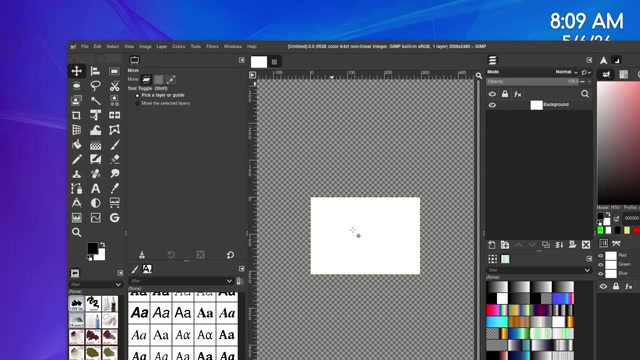
Task: Activate the Paths tool
Action: 76,189
